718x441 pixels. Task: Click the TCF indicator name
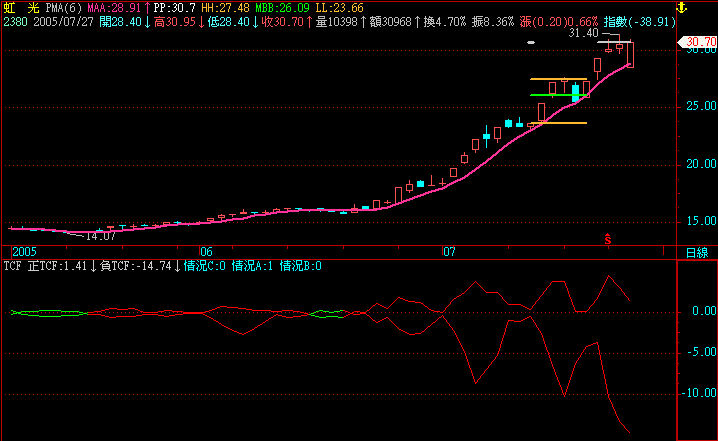click(12, 266)
